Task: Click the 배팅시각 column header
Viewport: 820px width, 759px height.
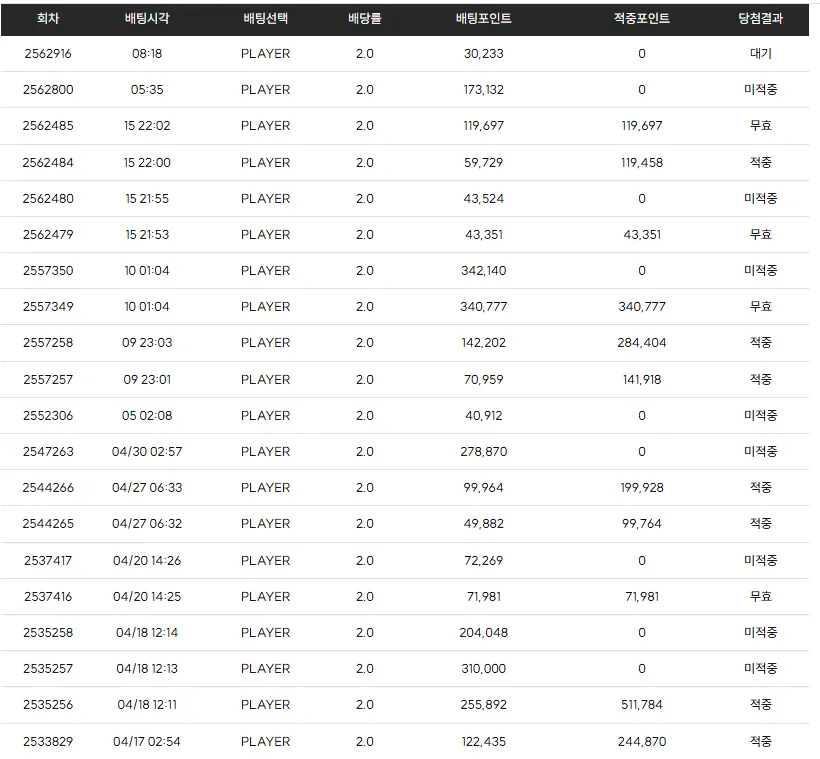Action: tap(147, 18)
